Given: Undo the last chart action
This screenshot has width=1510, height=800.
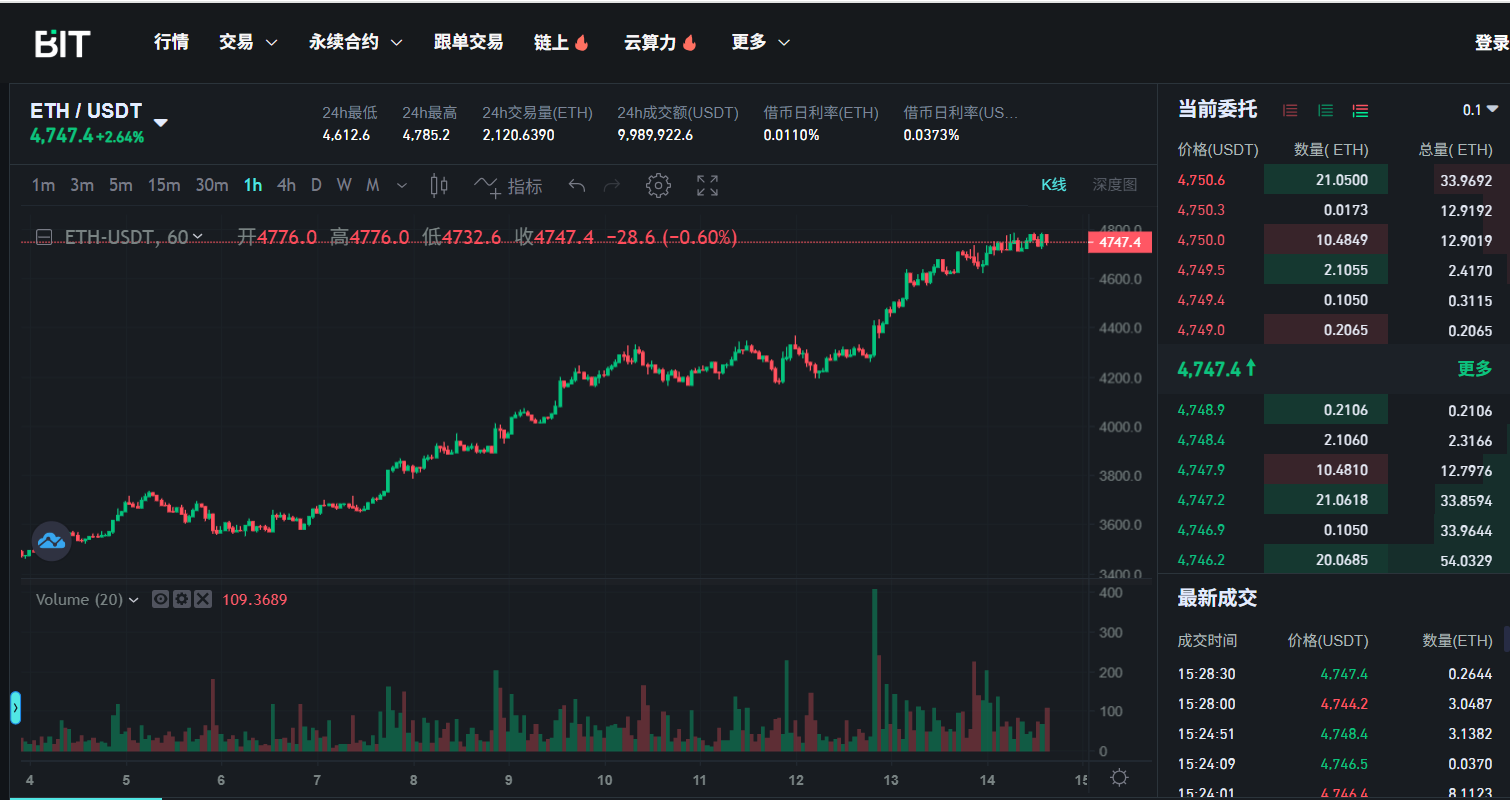Looking at the screenshot, I should 576,185.
